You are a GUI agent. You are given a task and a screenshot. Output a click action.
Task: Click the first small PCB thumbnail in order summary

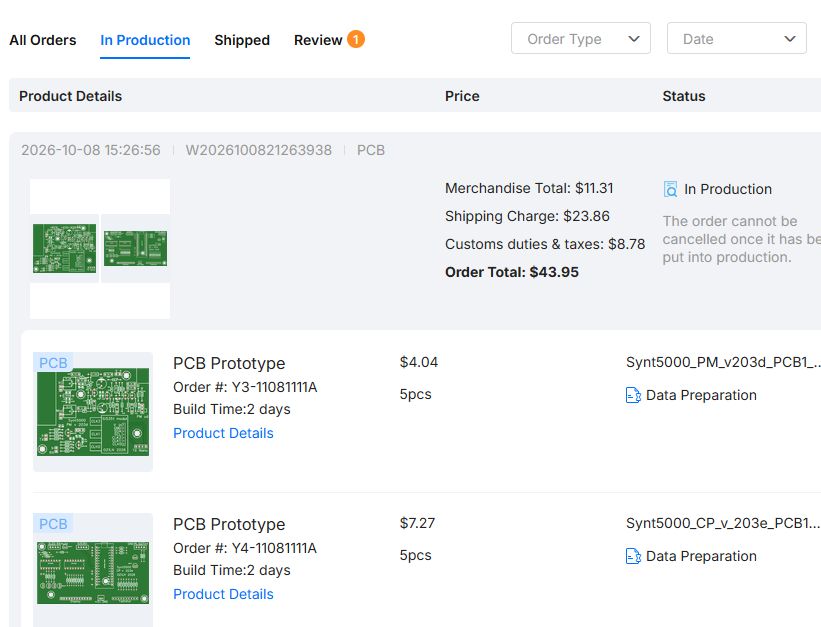click(64, 248)
